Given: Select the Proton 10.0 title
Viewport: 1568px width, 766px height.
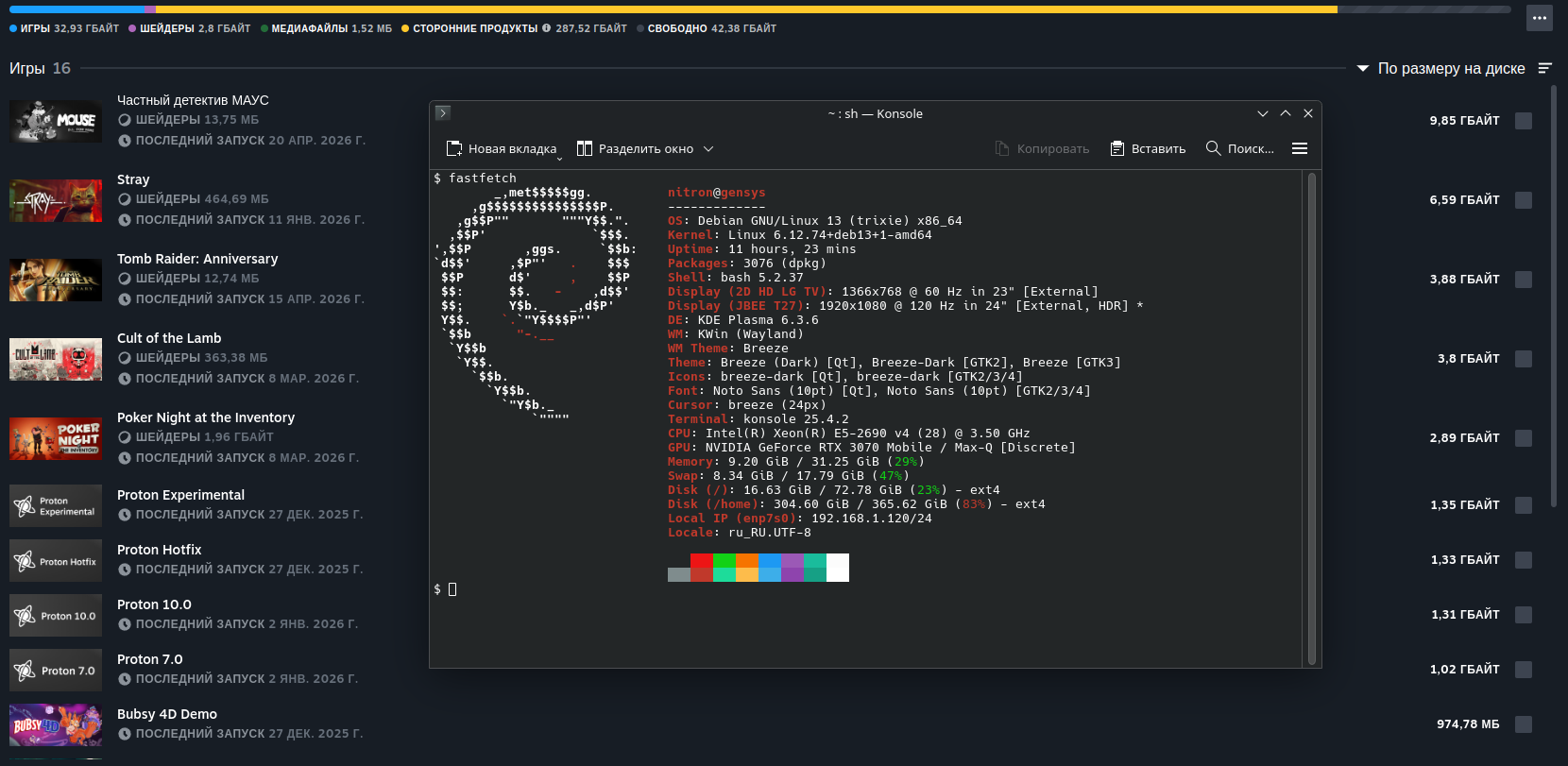Looking at the screenshot, I should coord(154,604).
